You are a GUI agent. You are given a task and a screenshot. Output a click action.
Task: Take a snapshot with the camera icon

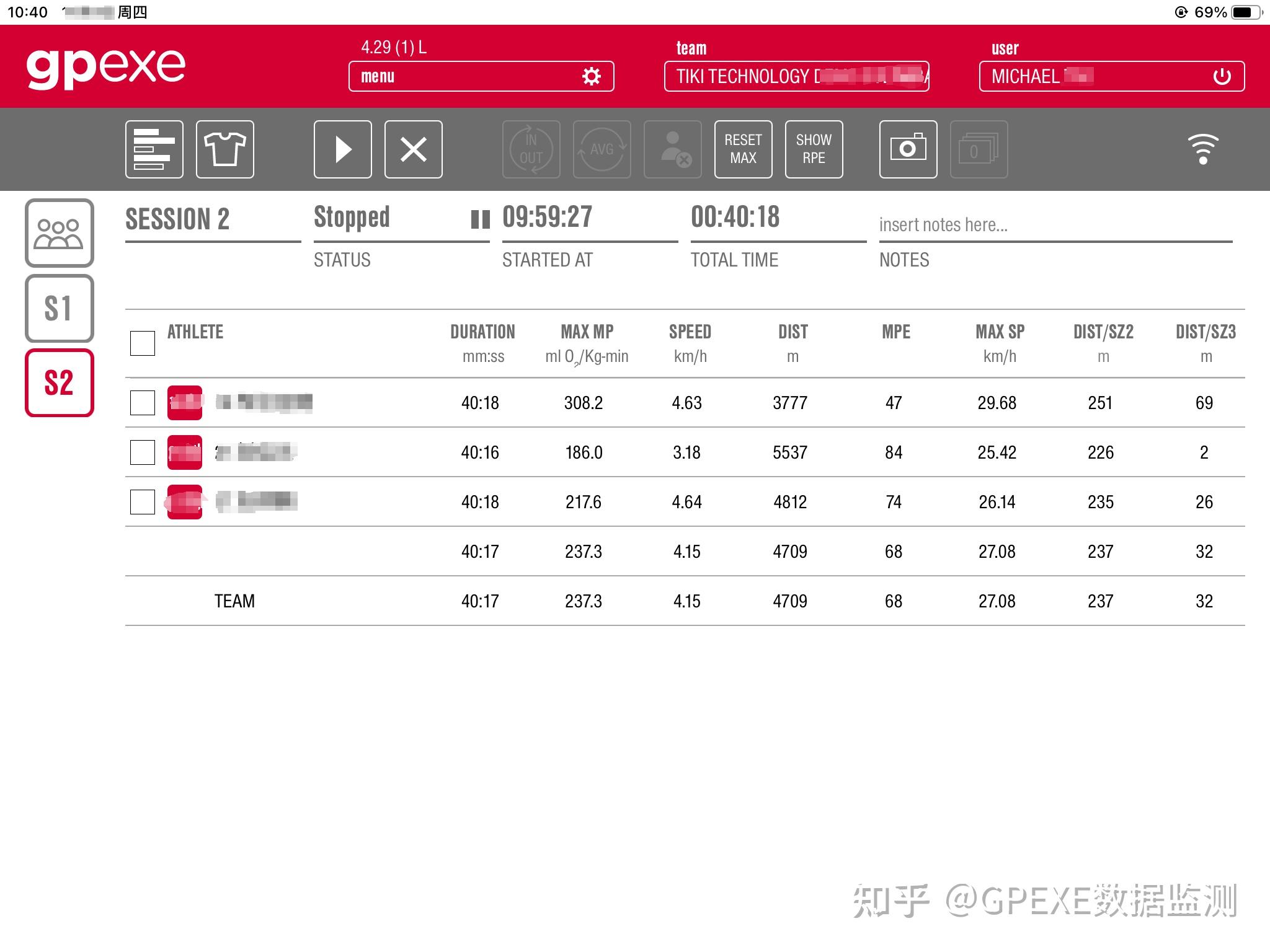[x=908, y=149]
